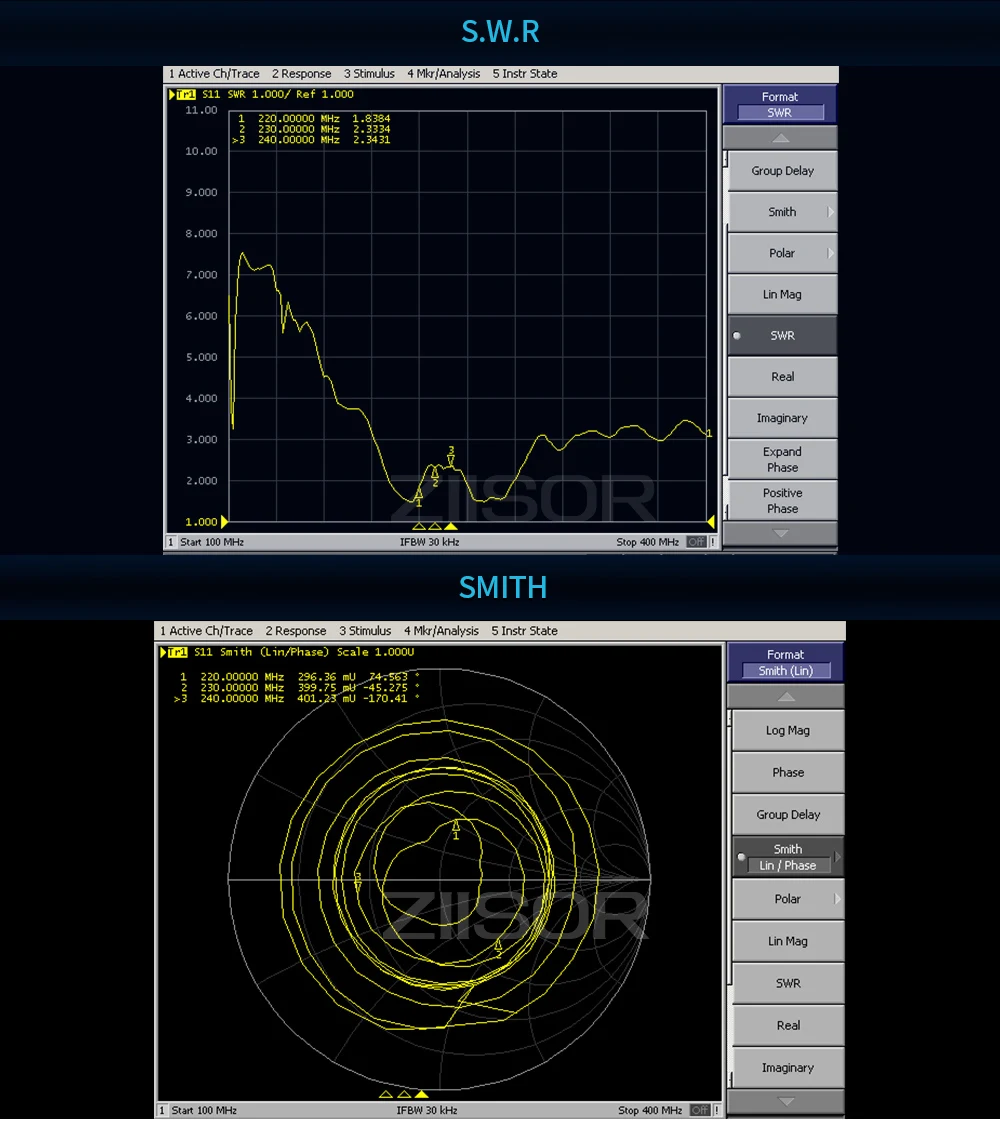
Task: Select Phase format in Smith window
Action: coord(788,772)
